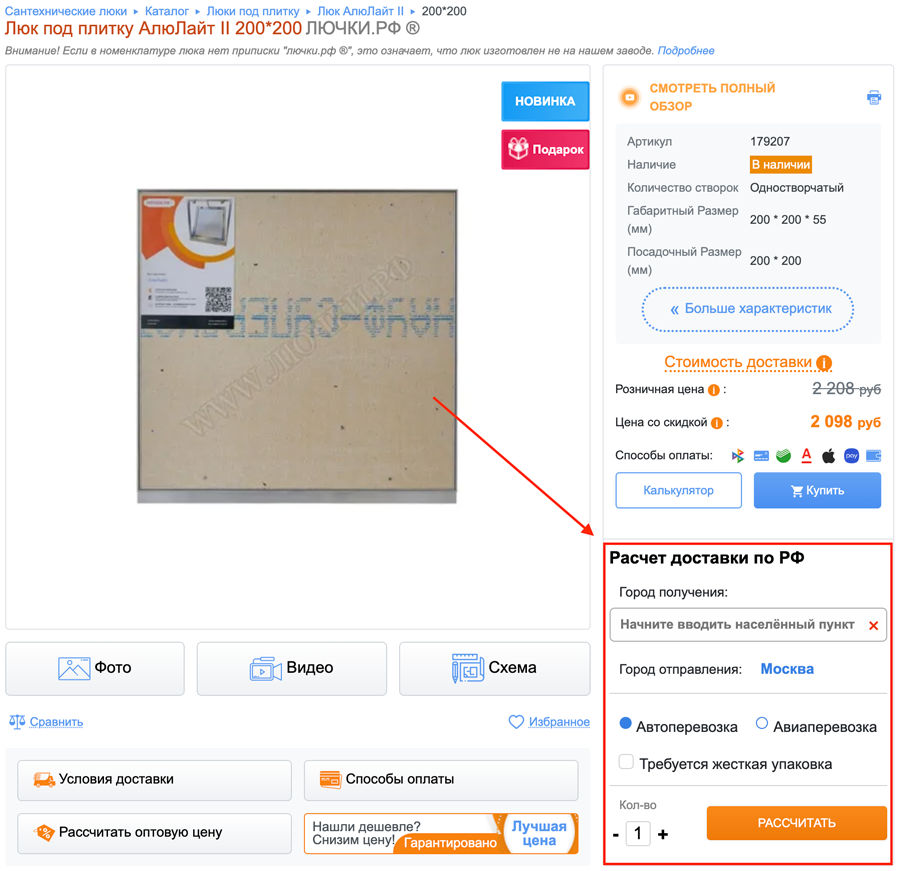
Task: Select the Авиаперевозка radio button
Action: 761,723
